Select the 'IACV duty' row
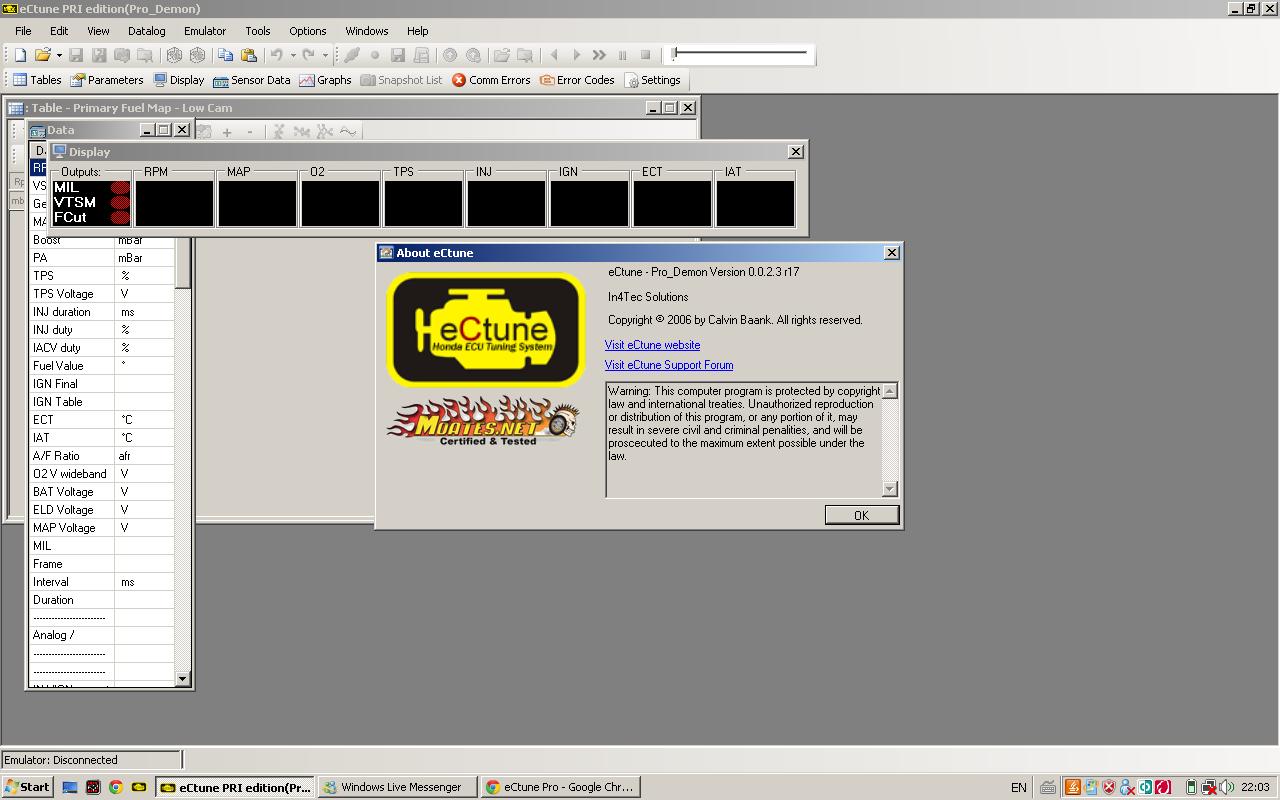Screen dimensions: 1280x800 click(102, 348)
